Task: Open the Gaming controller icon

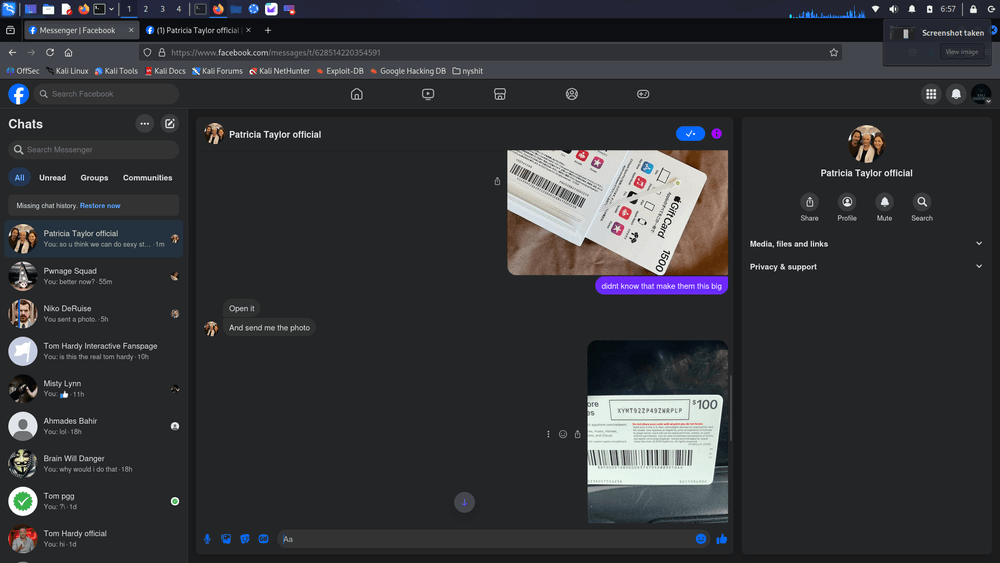Action: point(643,94)
